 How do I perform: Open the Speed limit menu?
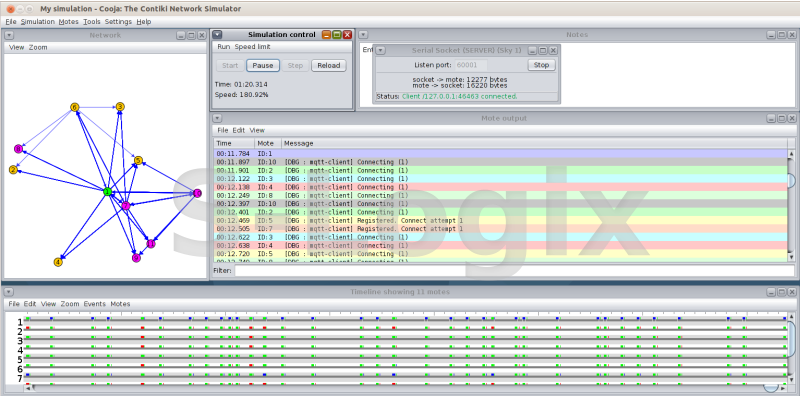tap(252, 47)
